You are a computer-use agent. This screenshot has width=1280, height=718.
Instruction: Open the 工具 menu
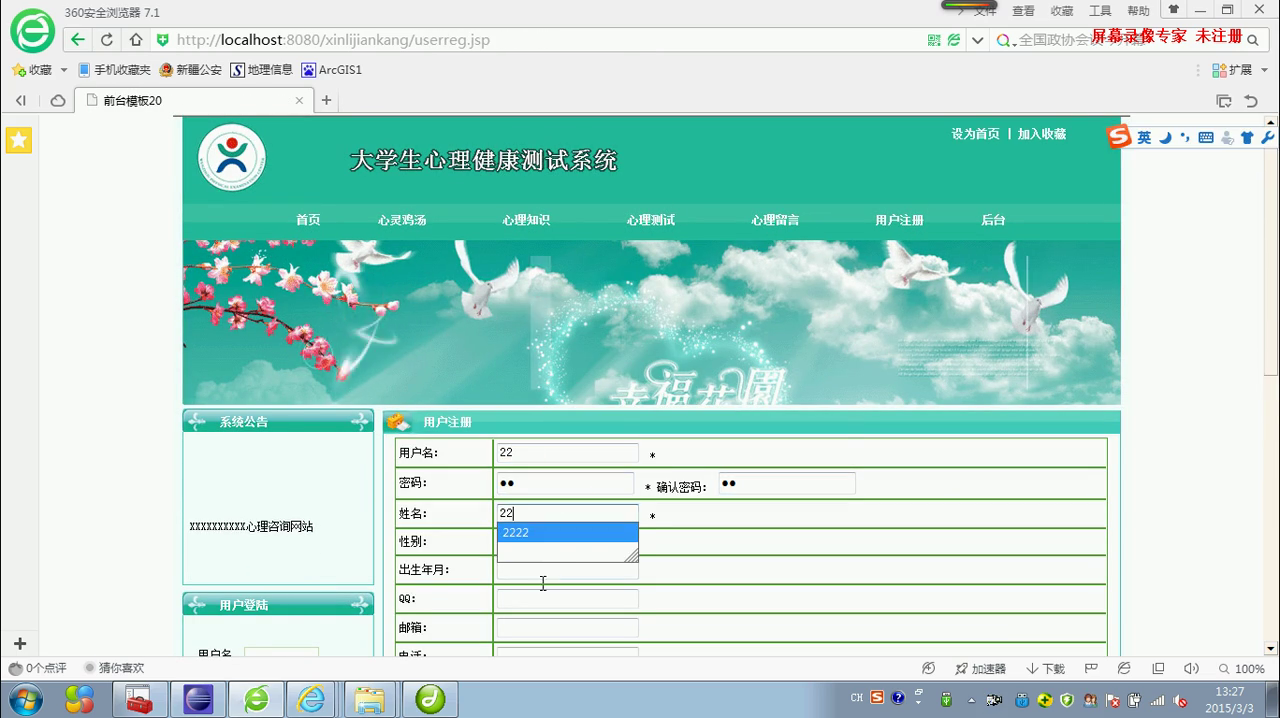(x=1100, y=11)
